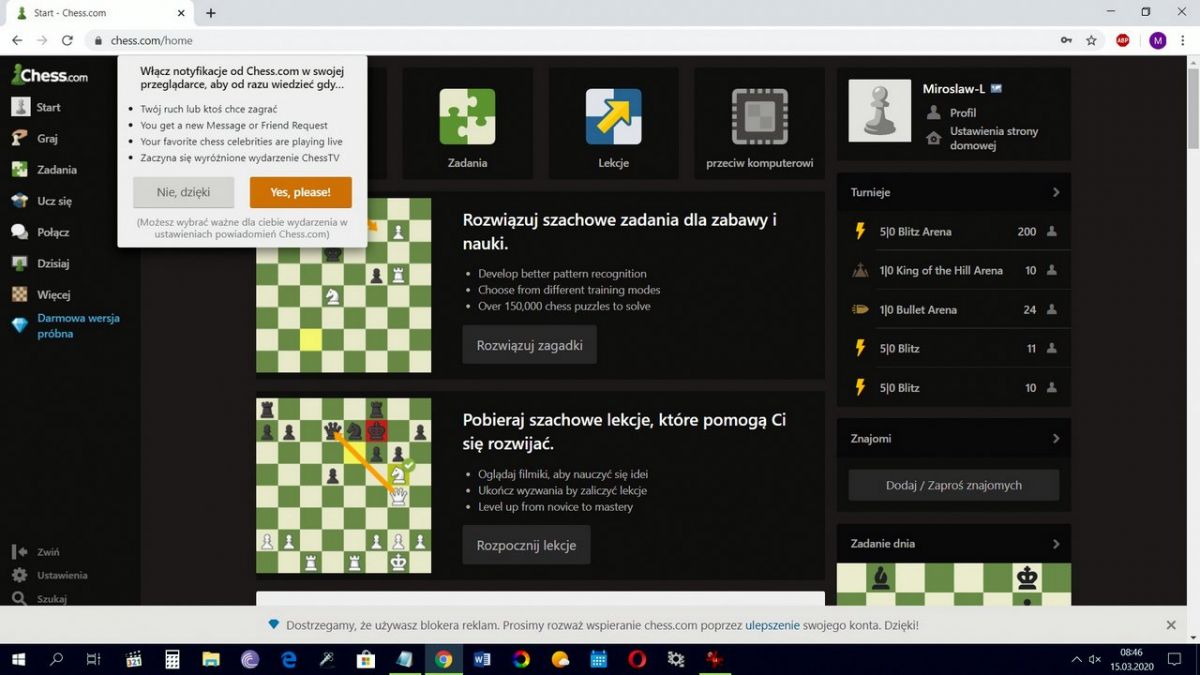This screenshot has height=675, width=1200.
Task: Open the 5|0 Blitz tournament with 10 players
Action: pos(954,387)
